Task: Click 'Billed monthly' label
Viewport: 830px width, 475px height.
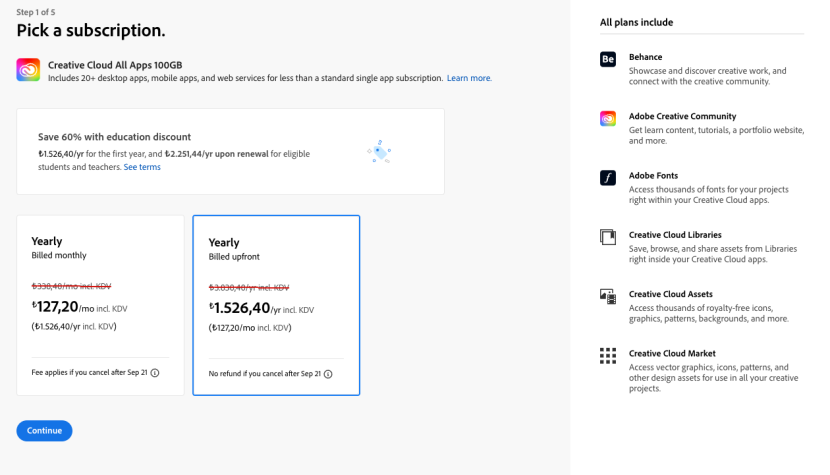Action: coord(59,255)
